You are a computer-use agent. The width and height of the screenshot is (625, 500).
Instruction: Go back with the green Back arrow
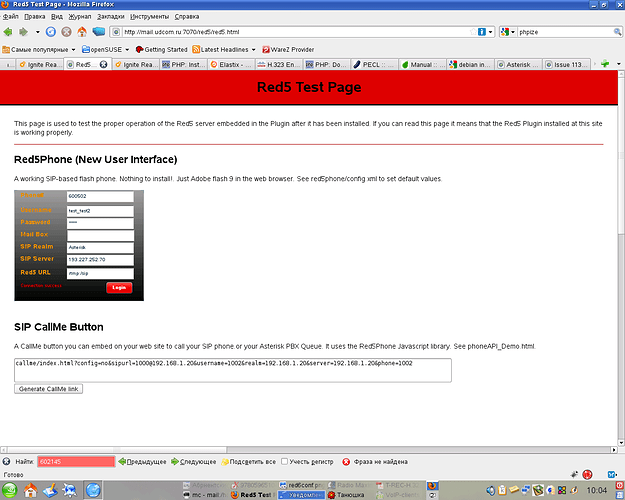(8, 32)
